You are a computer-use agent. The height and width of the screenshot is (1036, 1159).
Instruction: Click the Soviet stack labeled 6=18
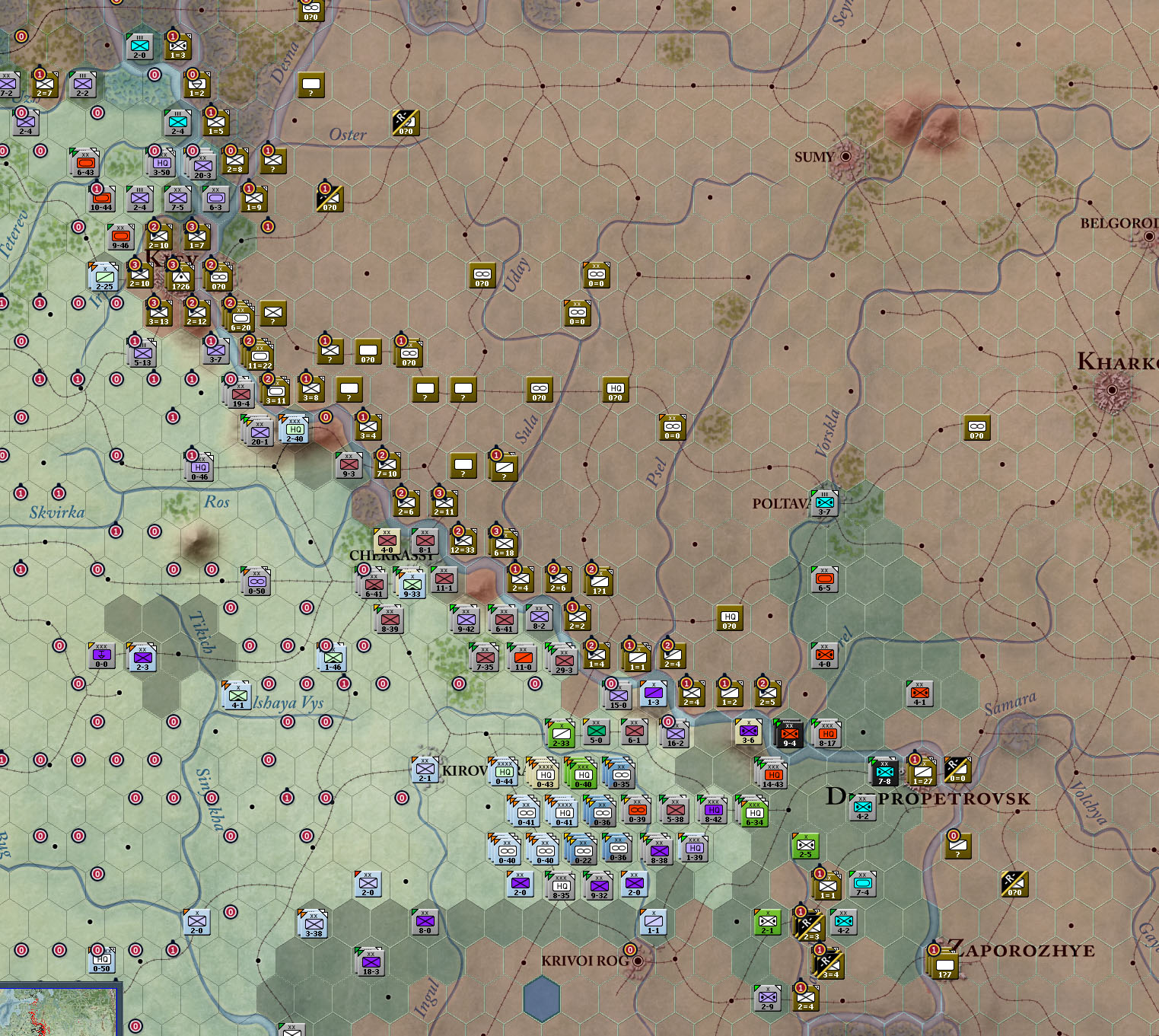click(x=504, y=544)
